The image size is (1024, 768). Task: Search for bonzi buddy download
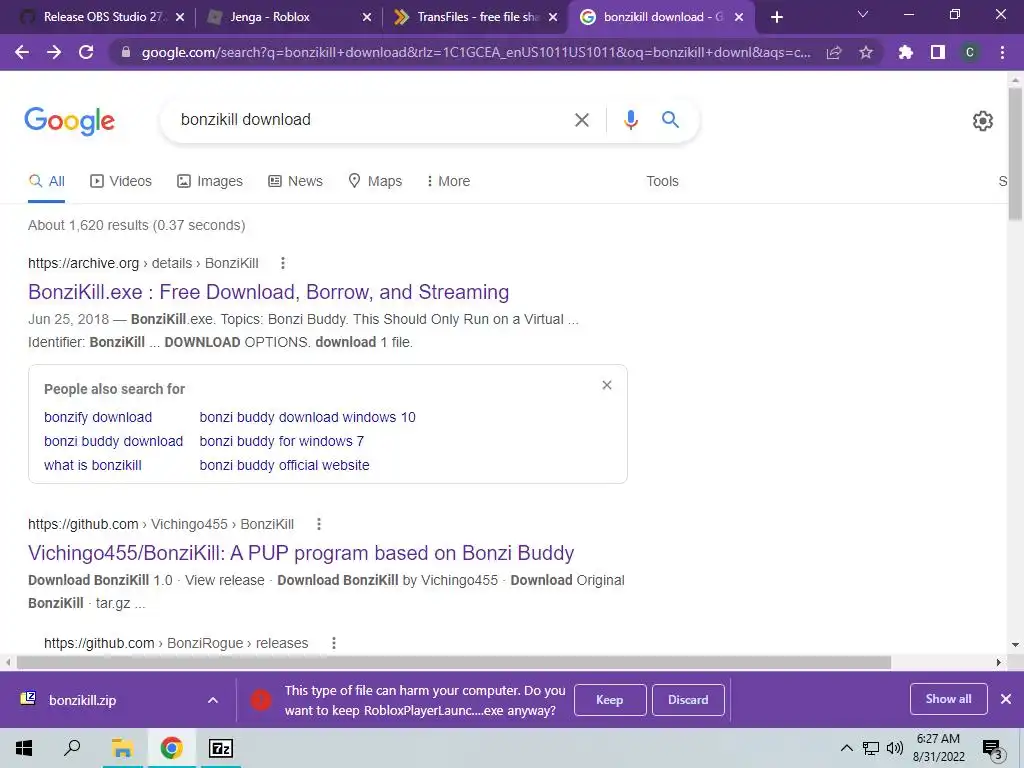coord(114,441)
